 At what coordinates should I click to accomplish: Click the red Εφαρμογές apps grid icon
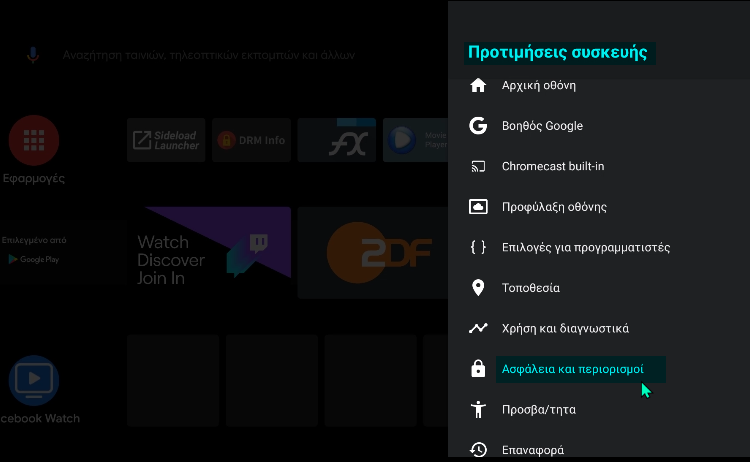[33, 140]
